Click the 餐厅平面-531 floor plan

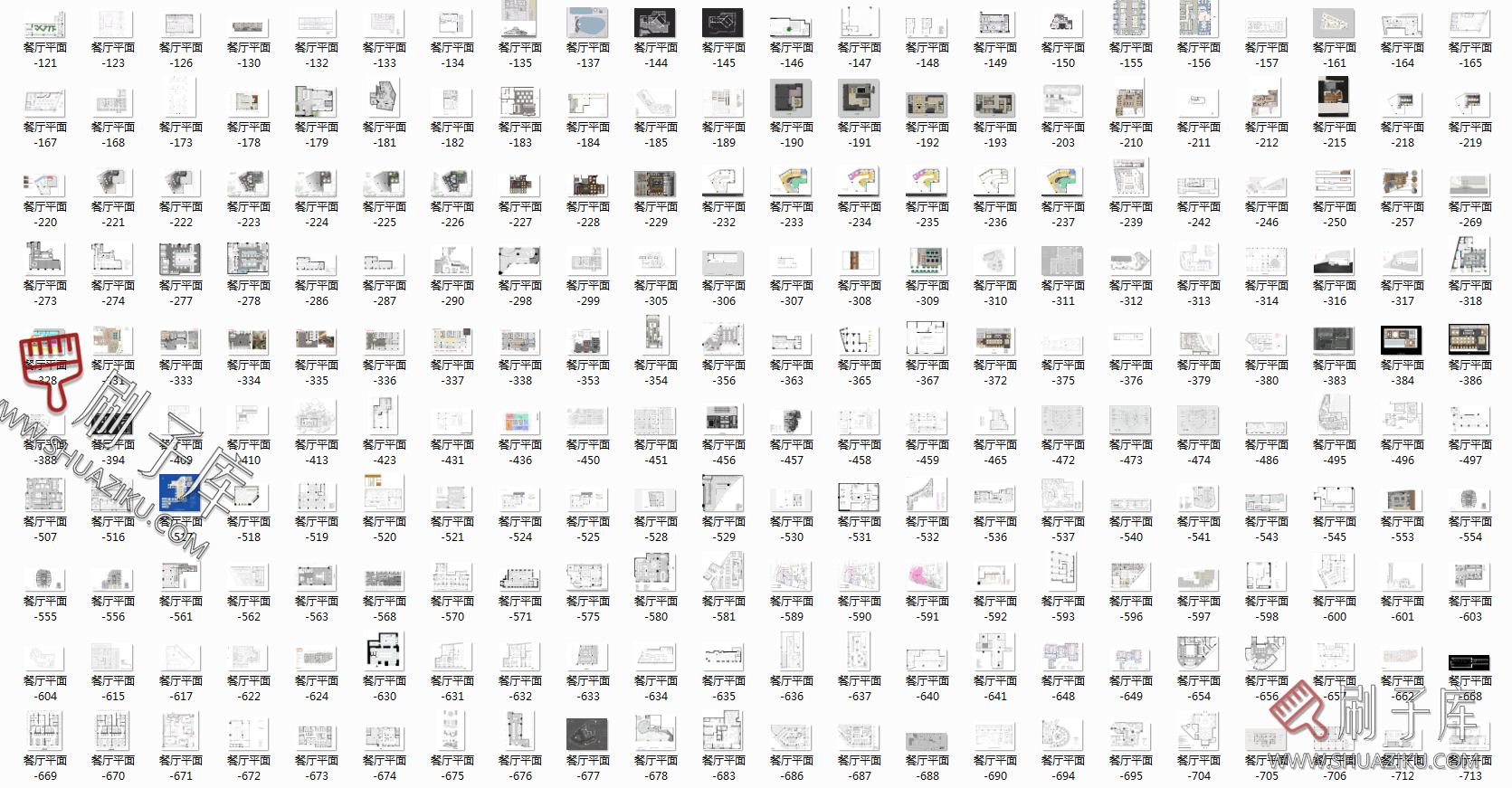coord(860,498)
